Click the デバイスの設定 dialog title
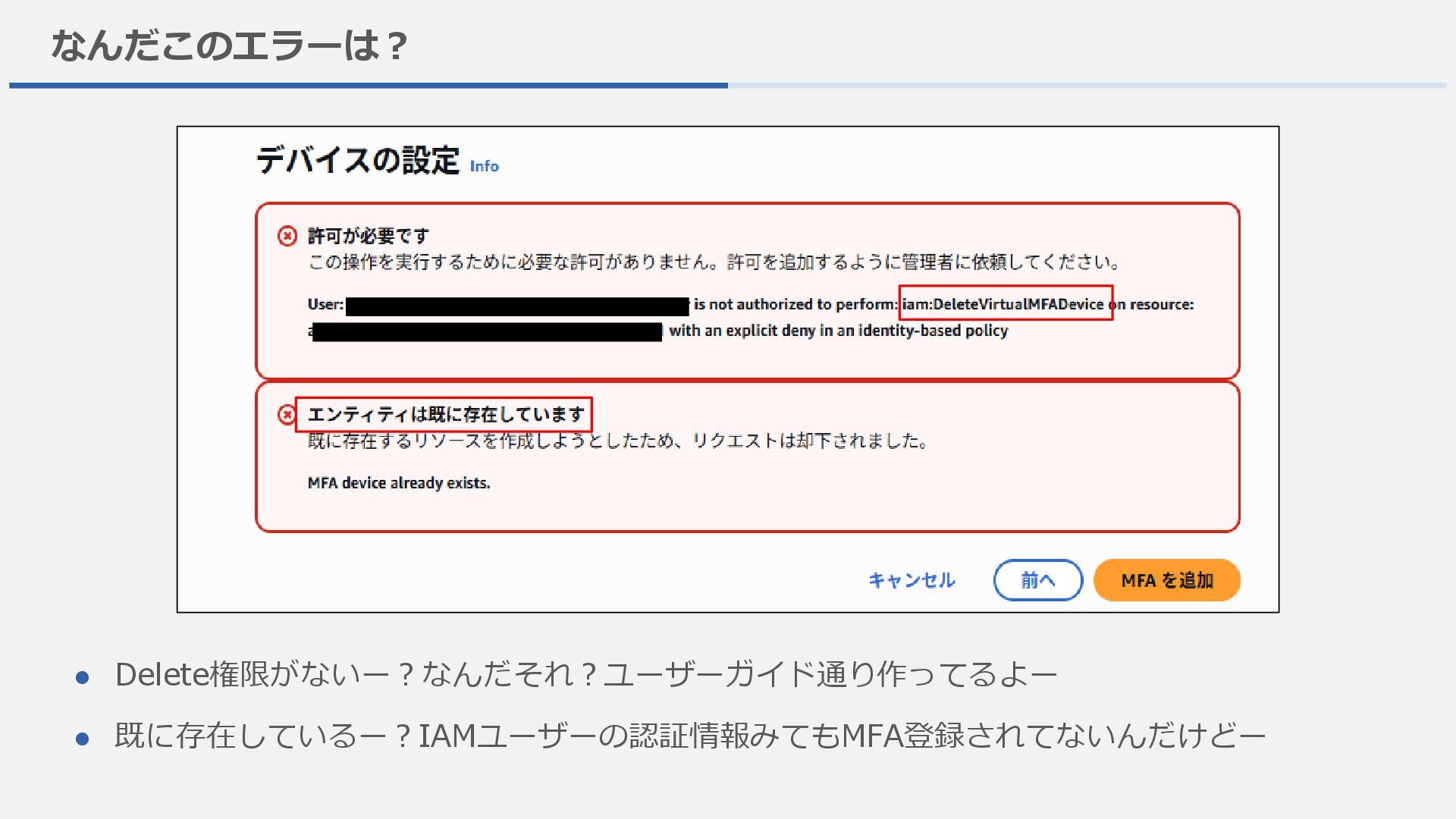This screenshot has width=1456, height=819. [358, 161]
